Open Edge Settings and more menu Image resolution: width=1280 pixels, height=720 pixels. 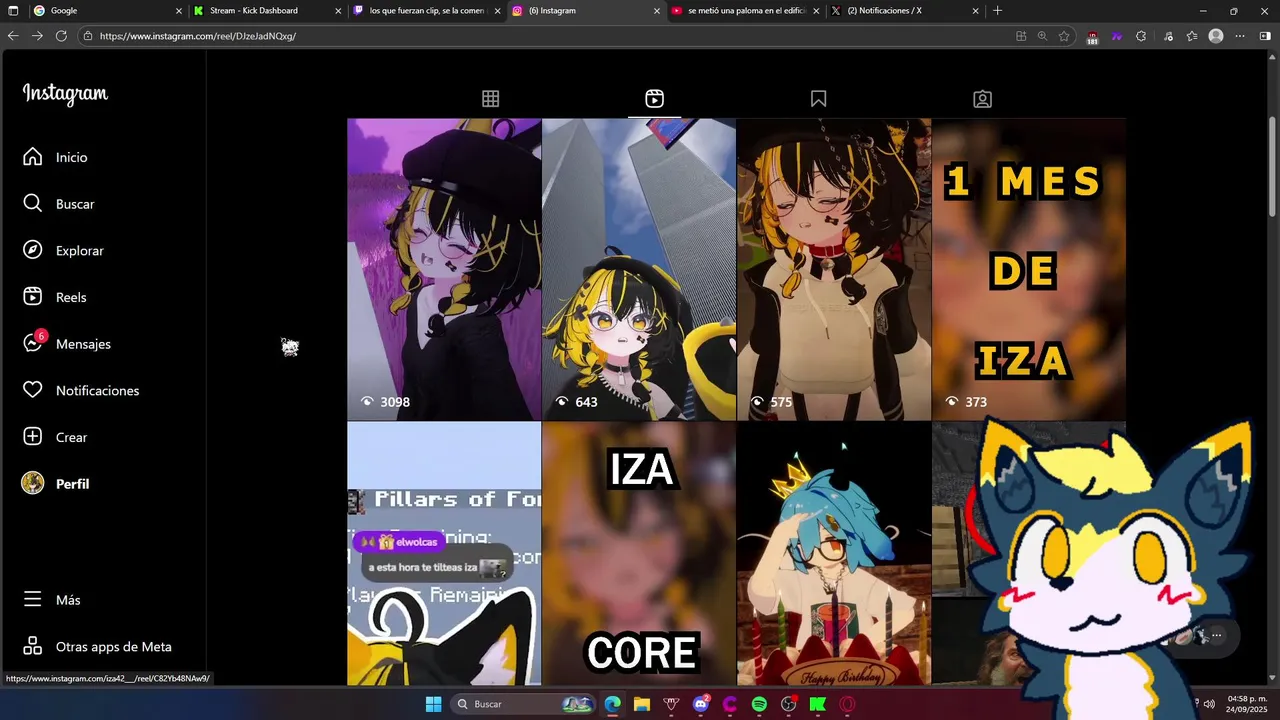[x=1240, y=36]
